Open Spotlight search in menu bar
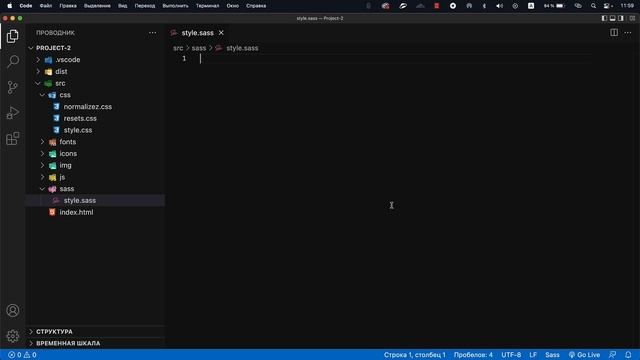The width and height of the screenshot is (640, 360). pos(593,6)
